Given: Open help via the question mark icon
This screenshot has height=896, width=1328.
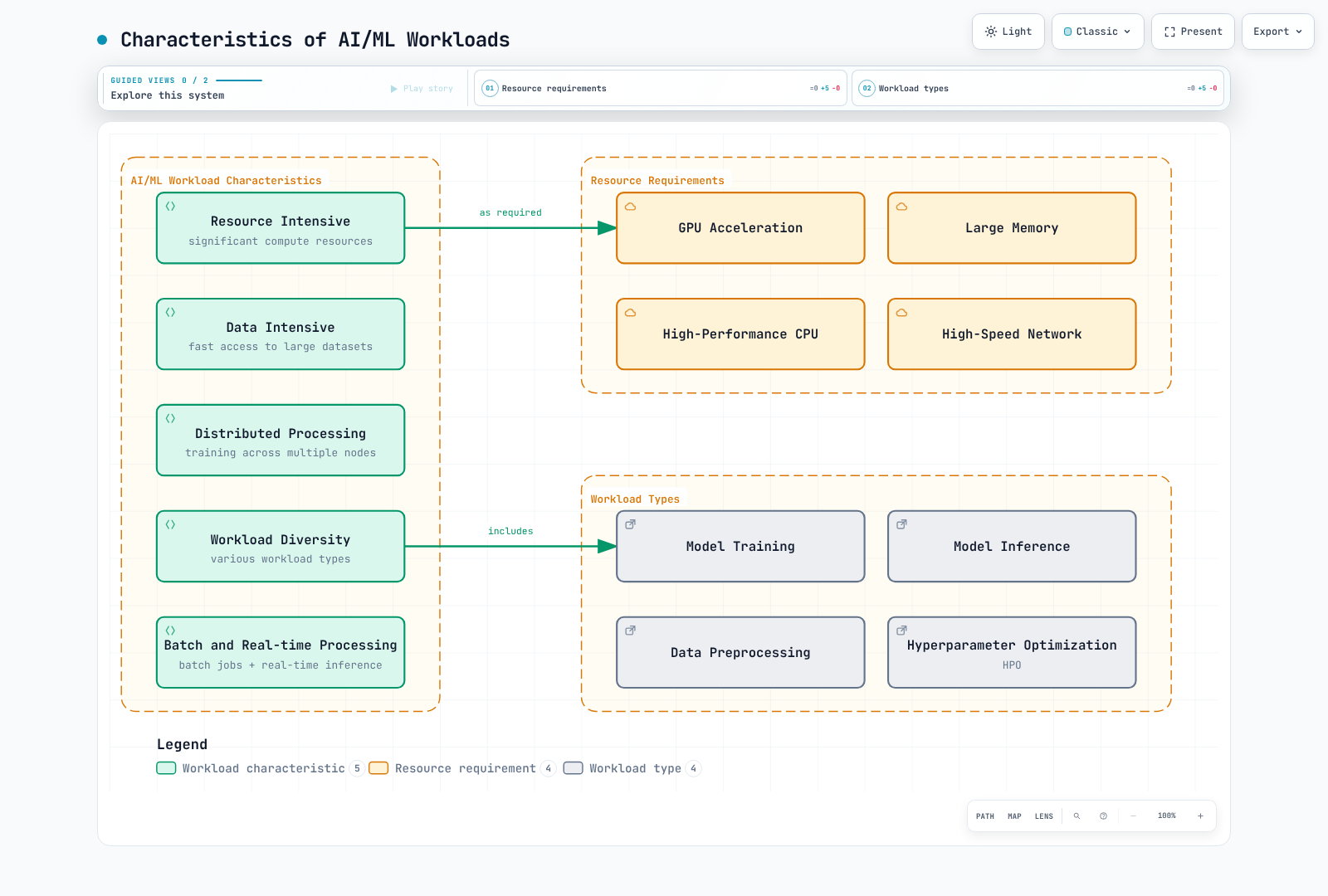Looking at the screenshot, I should (1103, 816).
